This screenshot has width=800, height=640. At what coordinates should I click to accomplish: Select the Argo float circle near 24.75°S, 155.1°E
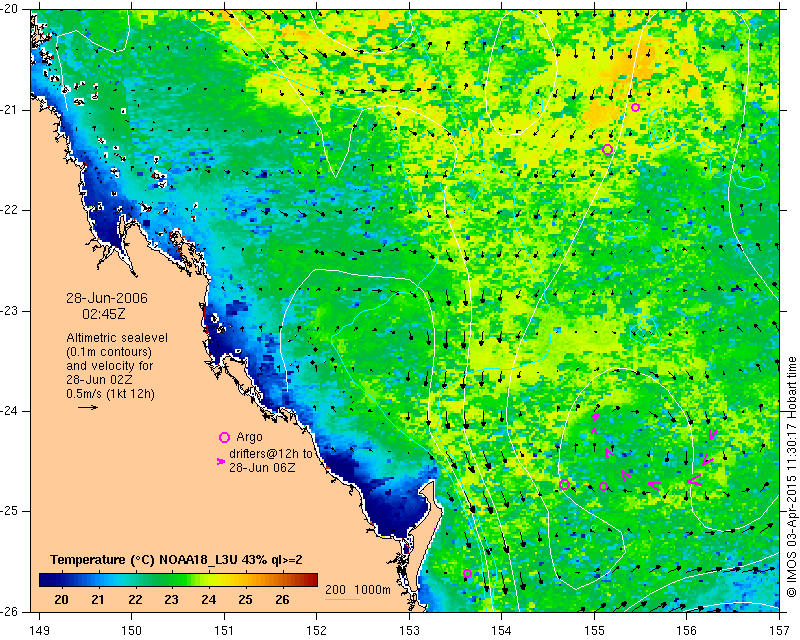603,486
